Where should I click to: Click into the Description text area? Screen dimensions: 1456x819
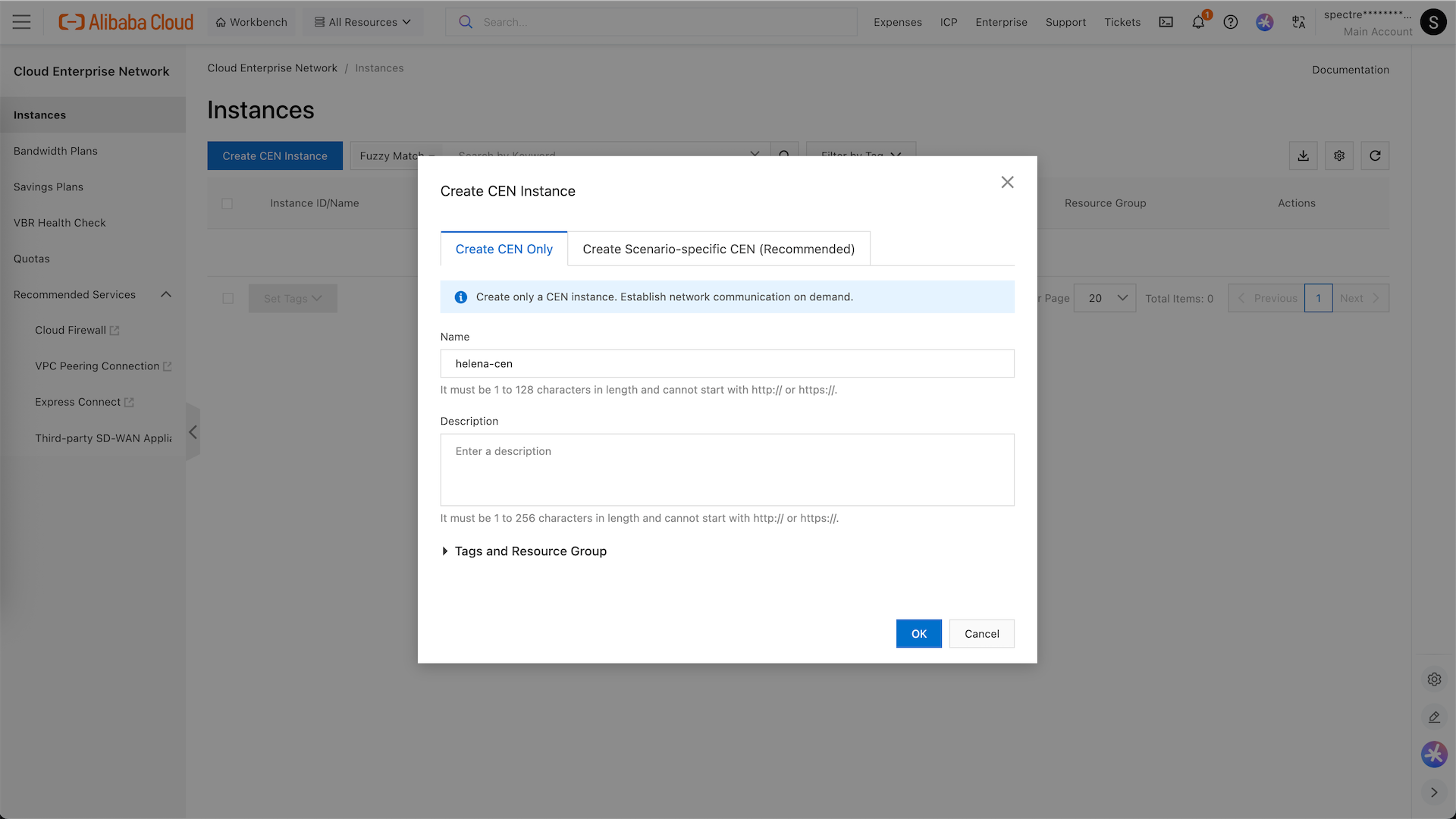pyautogui.click(x=726, y=469)
